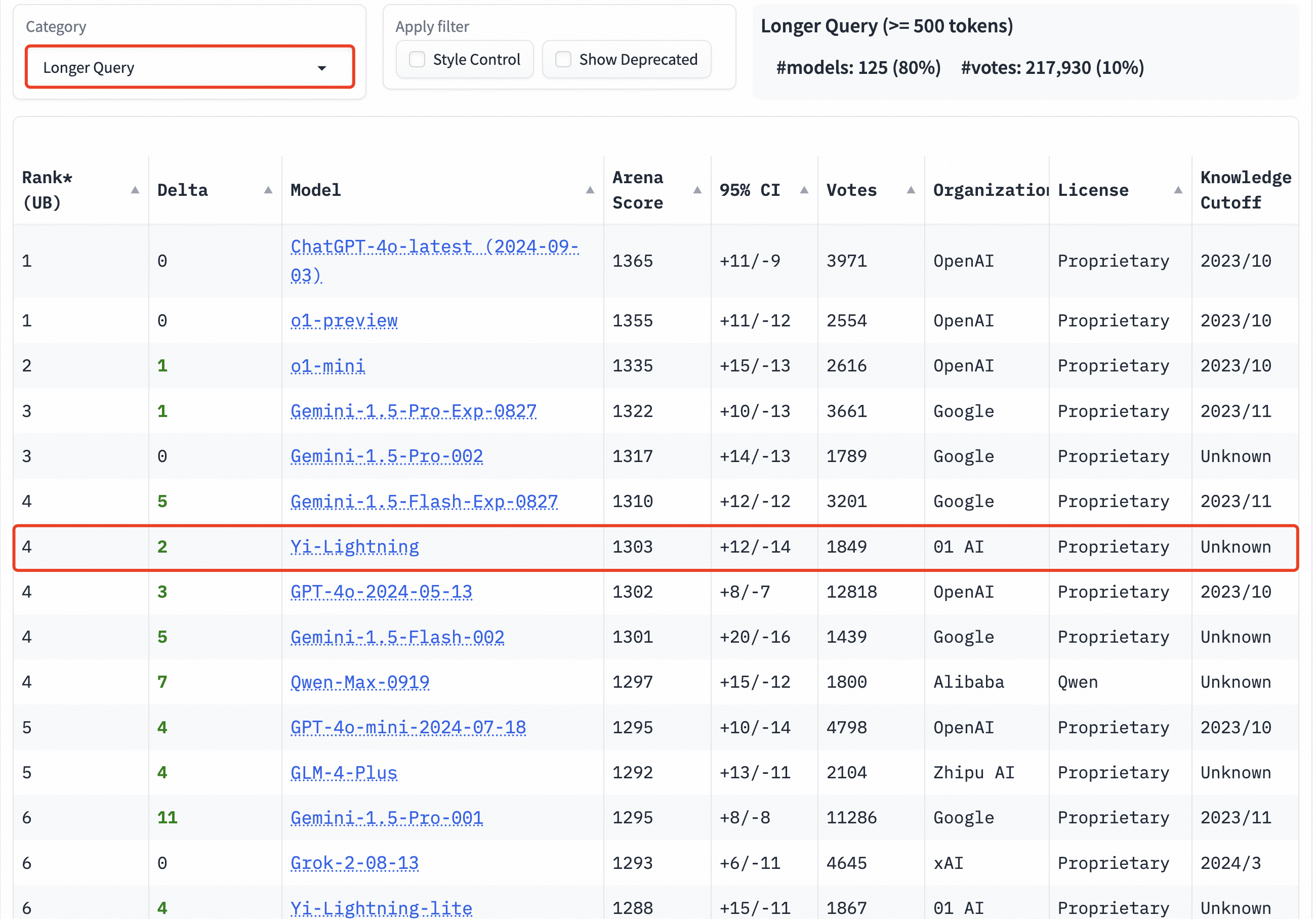The image size is (1316, 919).
Task: Click the Knowledge Cutoff column header
Action: 1245,190
